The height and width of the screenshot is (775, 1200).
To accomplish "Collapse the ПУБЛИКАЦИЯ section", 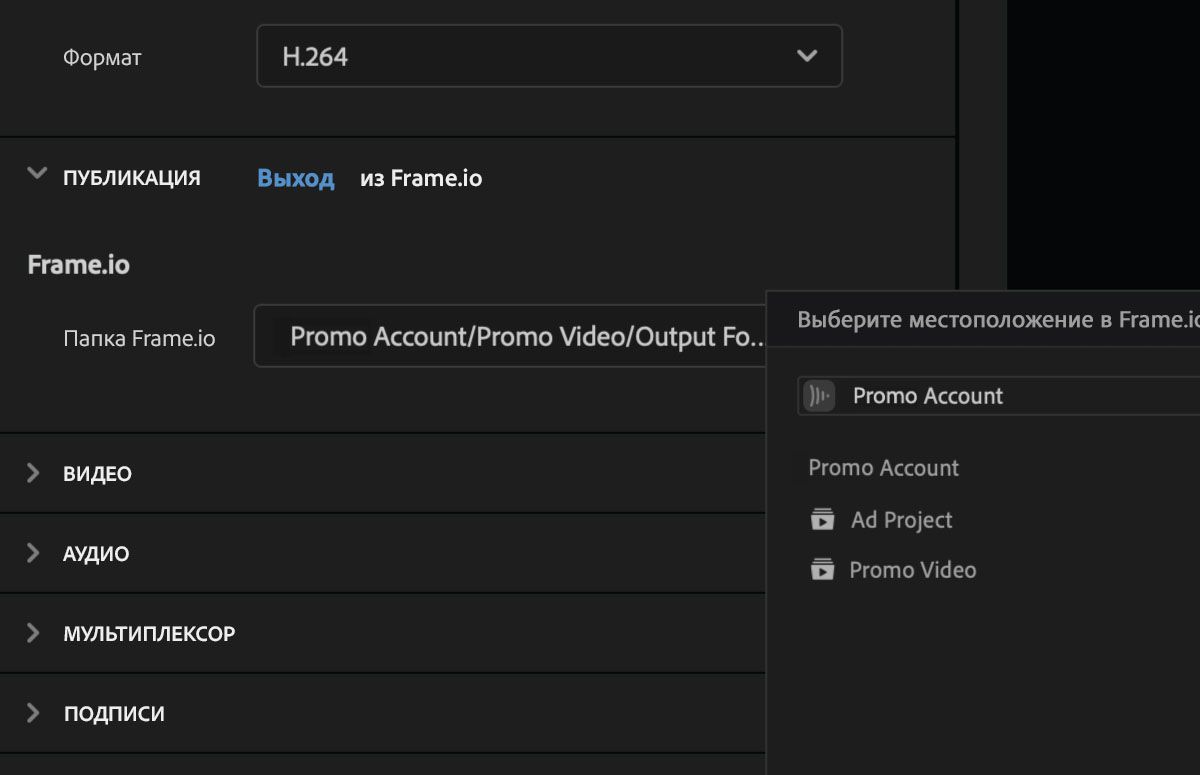I will [37, 175].
